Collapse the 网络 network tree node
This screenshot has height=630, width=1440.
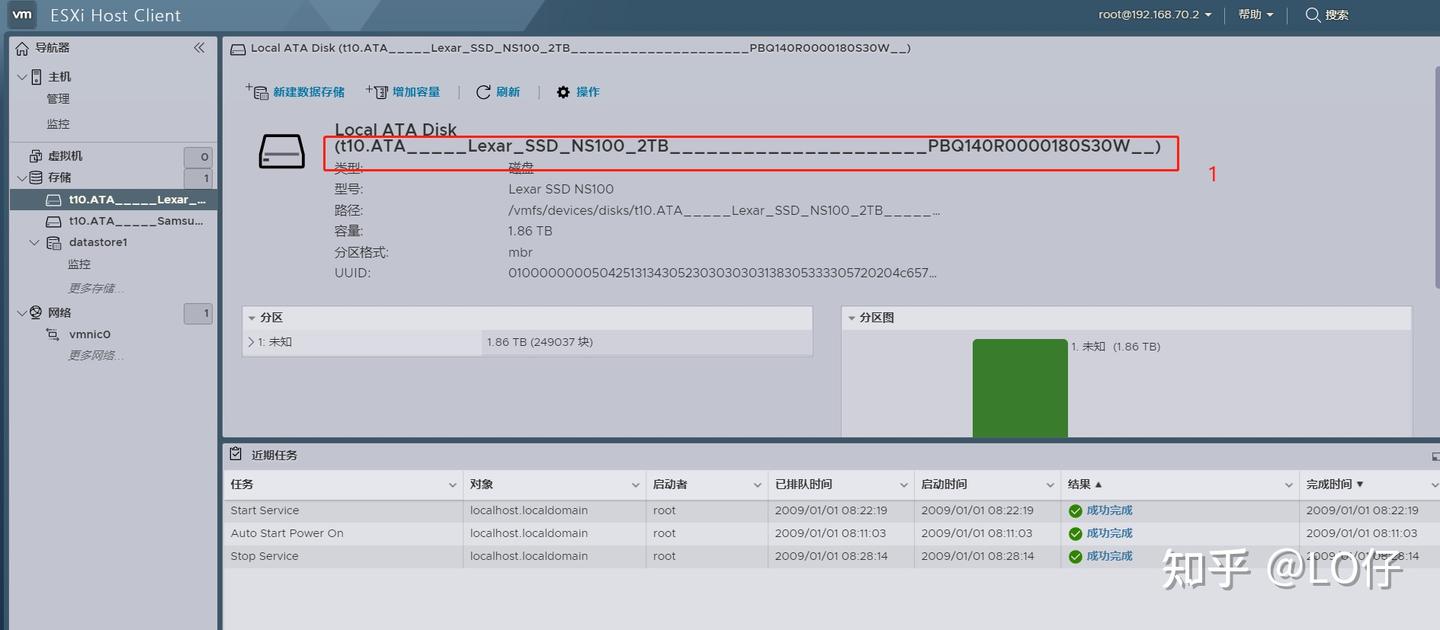coord(22,313)
